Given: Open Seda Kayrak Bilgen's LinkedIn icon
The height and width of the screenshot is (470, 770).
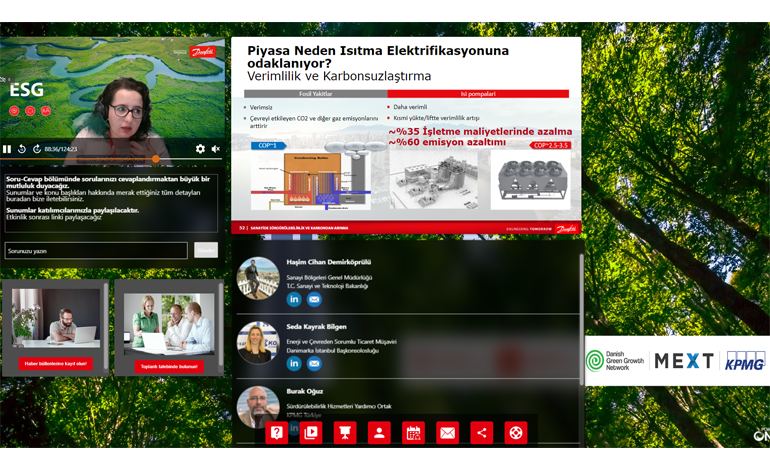Looking at the screenshot, I should (294, 363).
